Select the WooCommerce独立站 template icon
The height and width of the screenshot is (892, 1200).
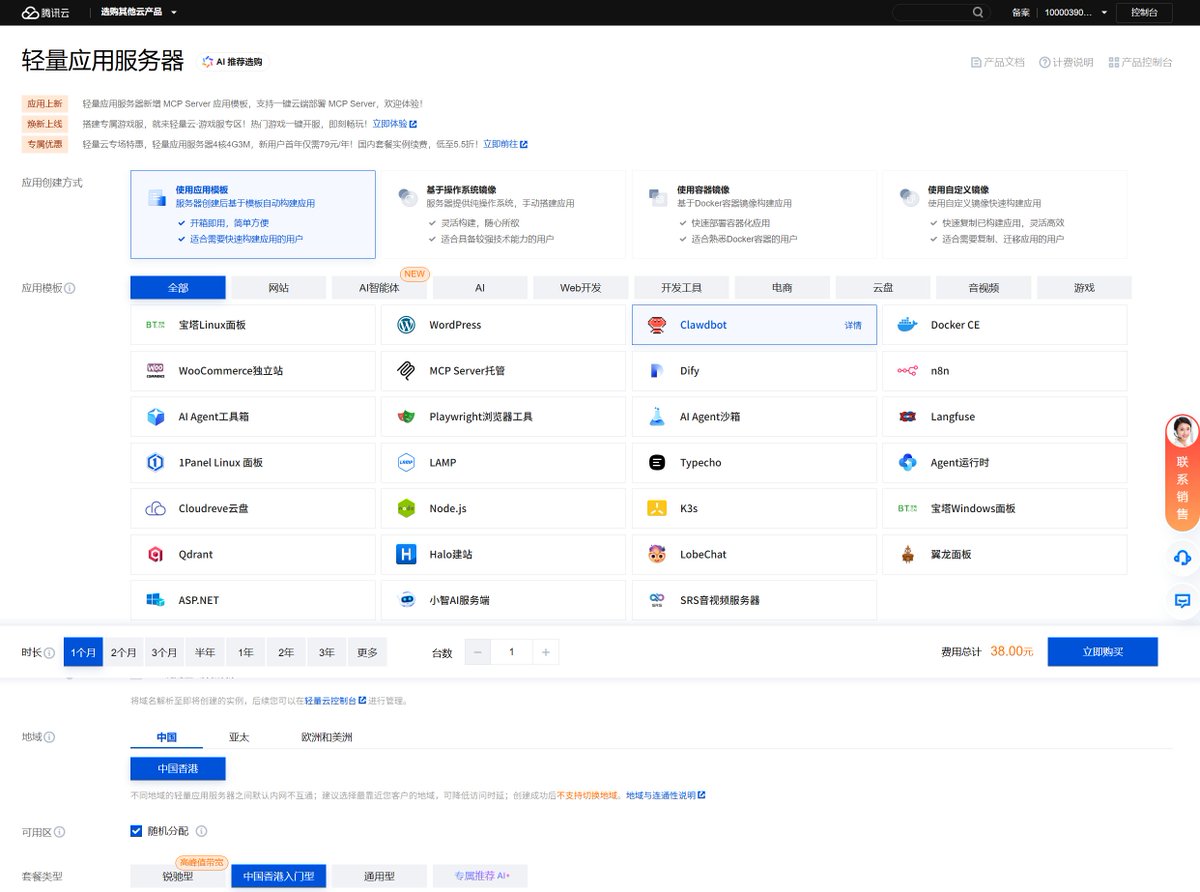click(155, 371)
